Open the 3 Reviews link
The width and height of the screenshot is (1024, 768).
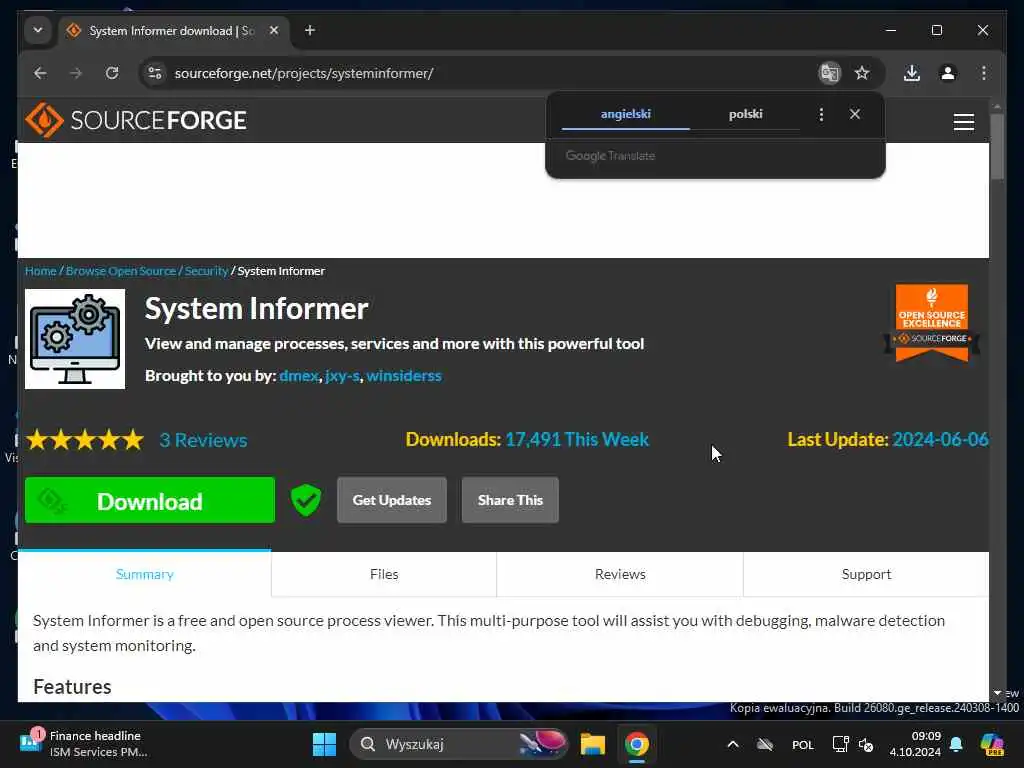pos(203,440)
